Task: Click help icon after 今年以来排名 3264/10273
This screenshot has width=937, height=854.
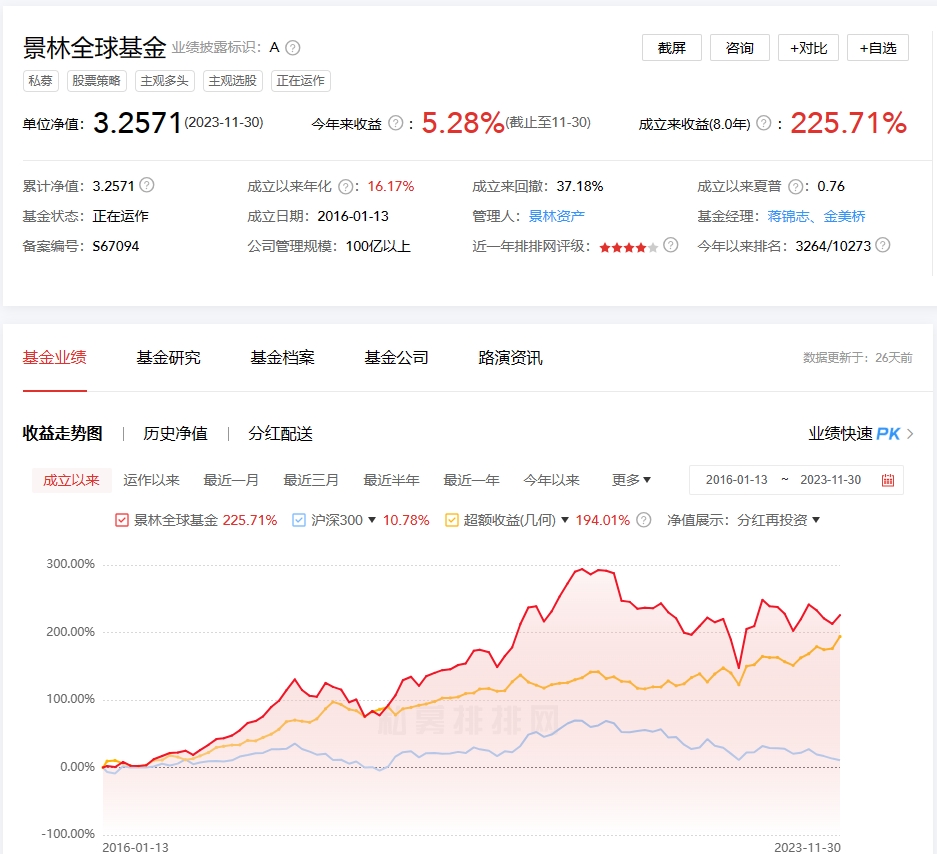Action: tap(883, 245)
